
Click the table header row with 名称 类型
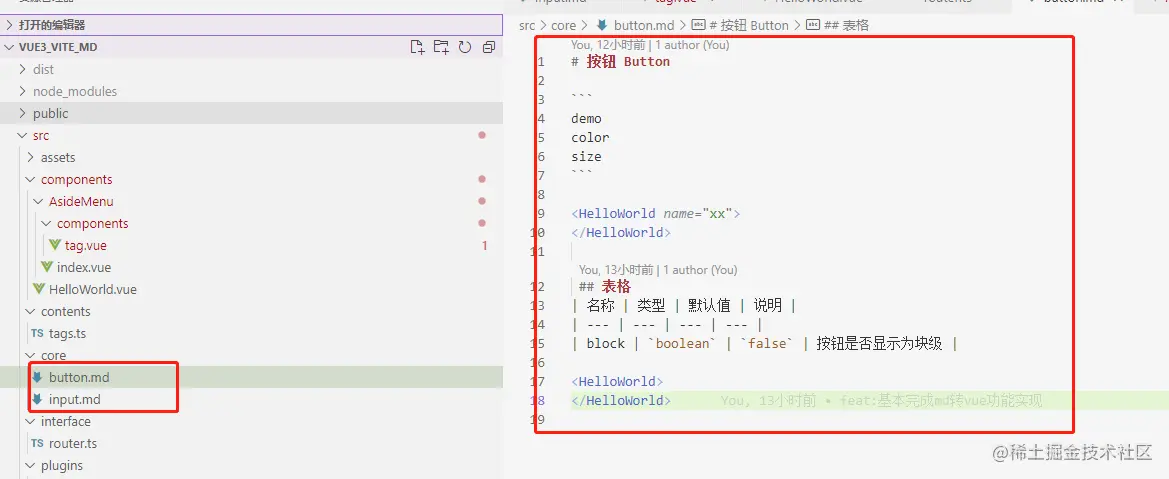tap(684, 305)
